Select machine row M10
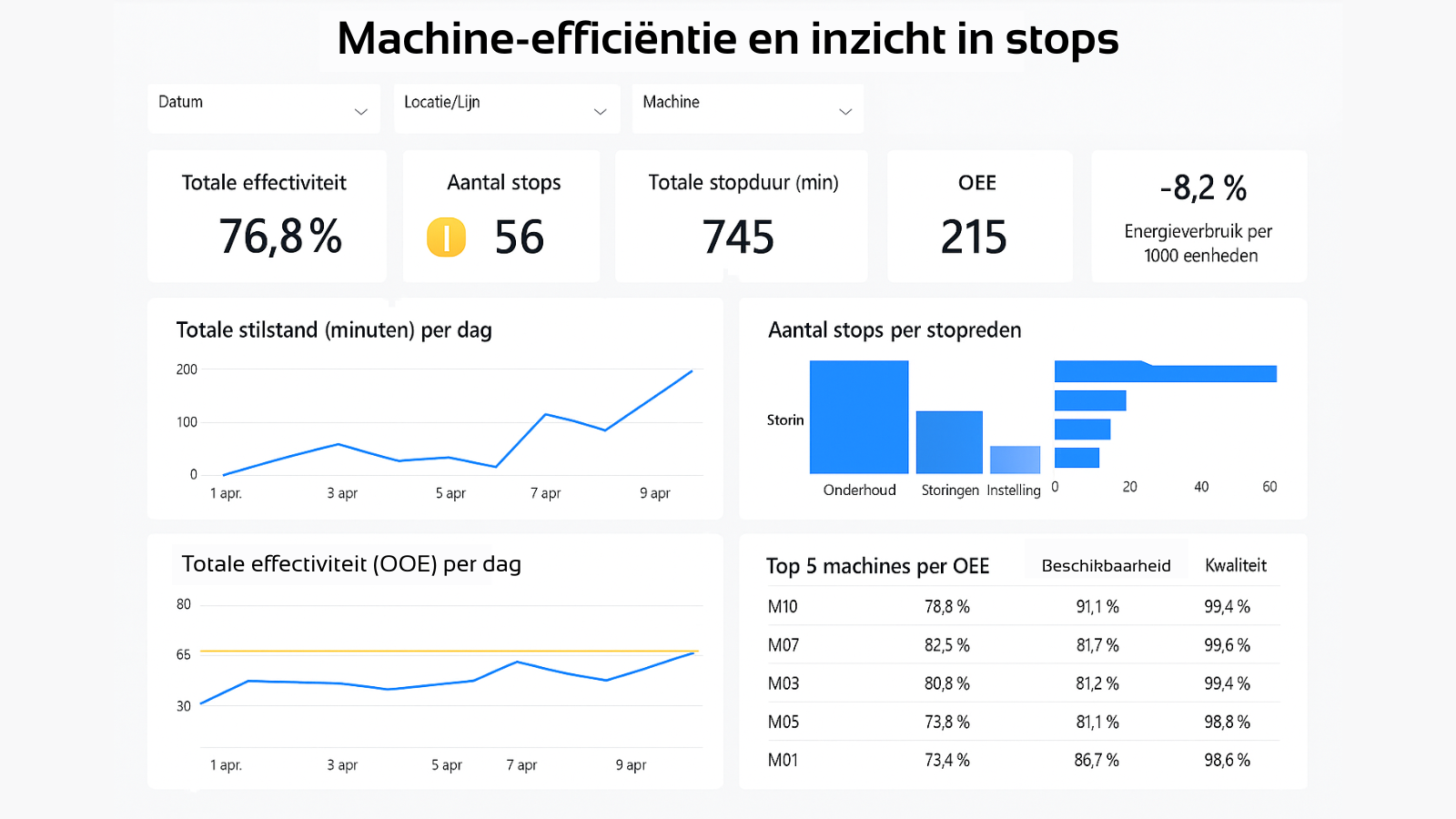Screen dimensions: 1456x819 (1022, 606)
